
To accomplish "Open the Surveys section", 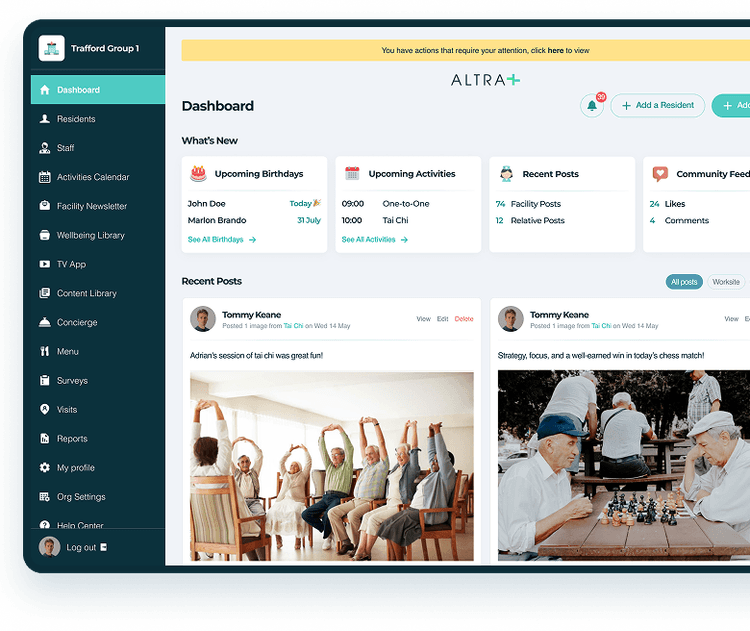I will pos(98,380).
